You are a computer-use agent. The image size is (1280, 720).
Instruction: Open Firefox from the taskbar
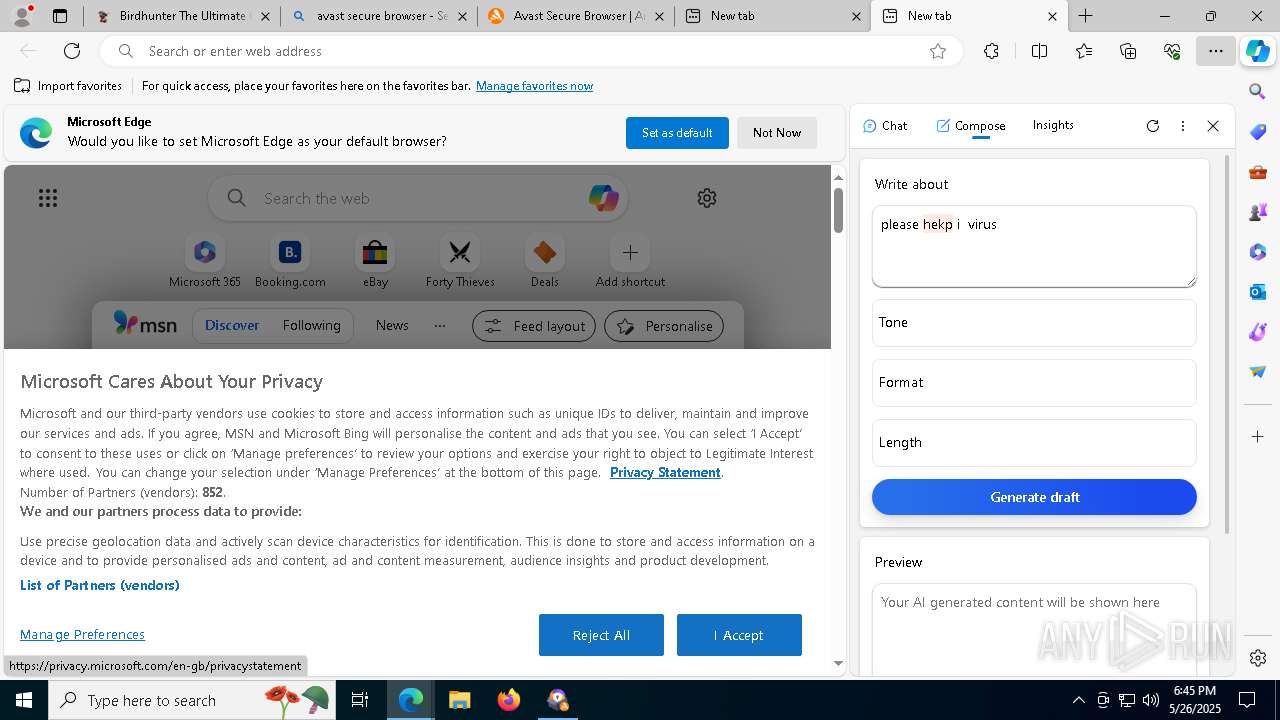tap(509, 700)
